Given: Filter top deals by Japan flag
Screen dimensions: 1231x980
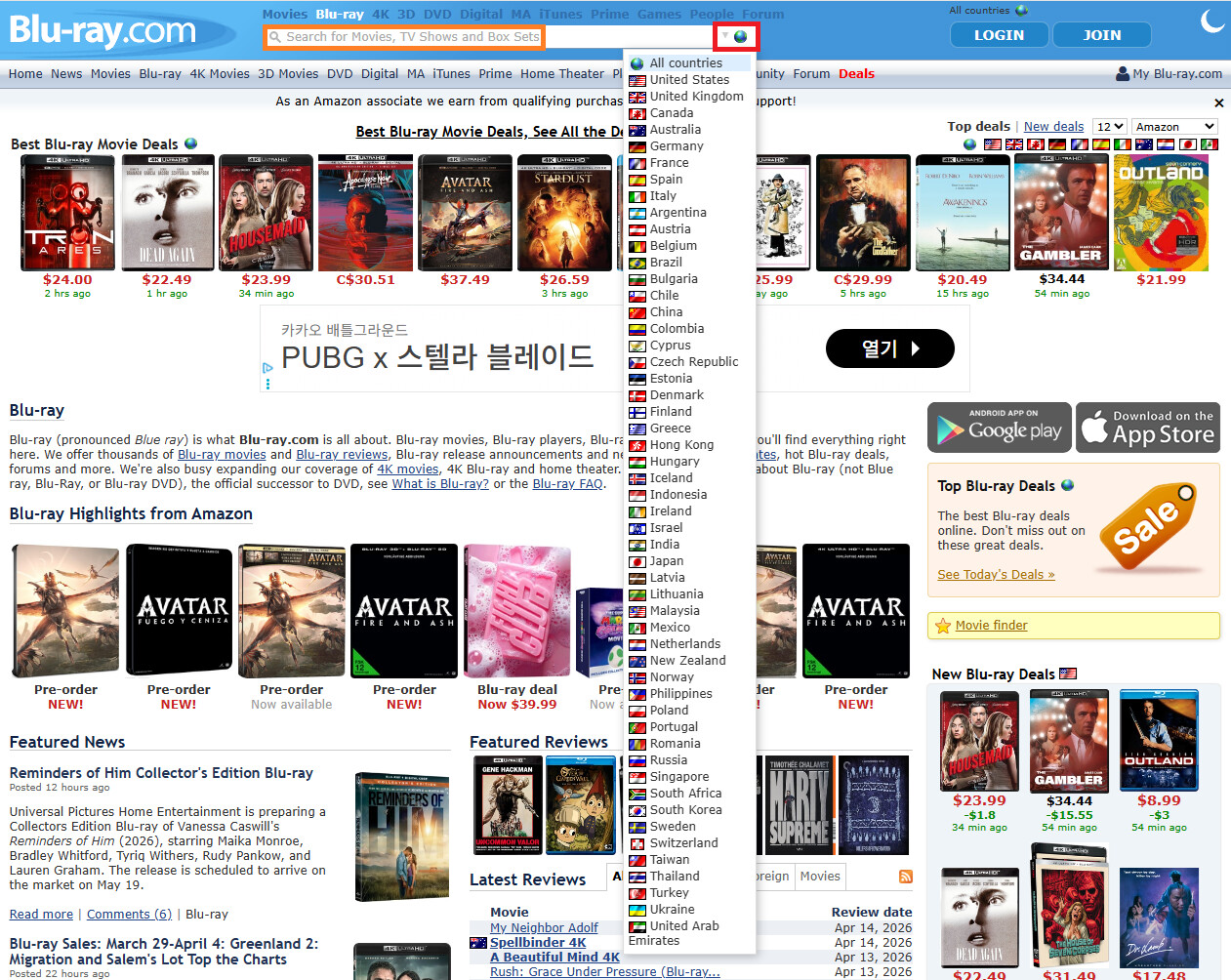Looking at the screenshot, I should tap(1188, 144).
